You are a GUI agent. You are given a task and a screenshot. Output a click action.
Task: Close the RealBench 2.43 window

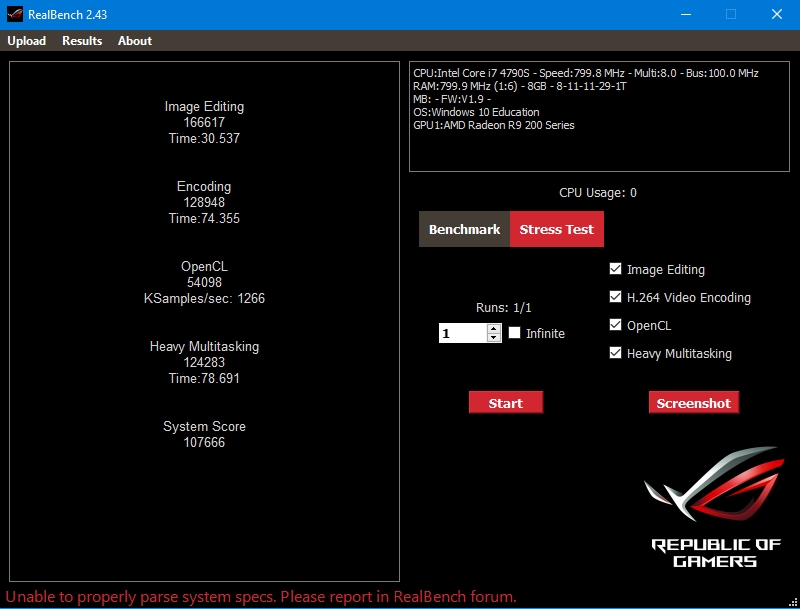pos(776,14)
